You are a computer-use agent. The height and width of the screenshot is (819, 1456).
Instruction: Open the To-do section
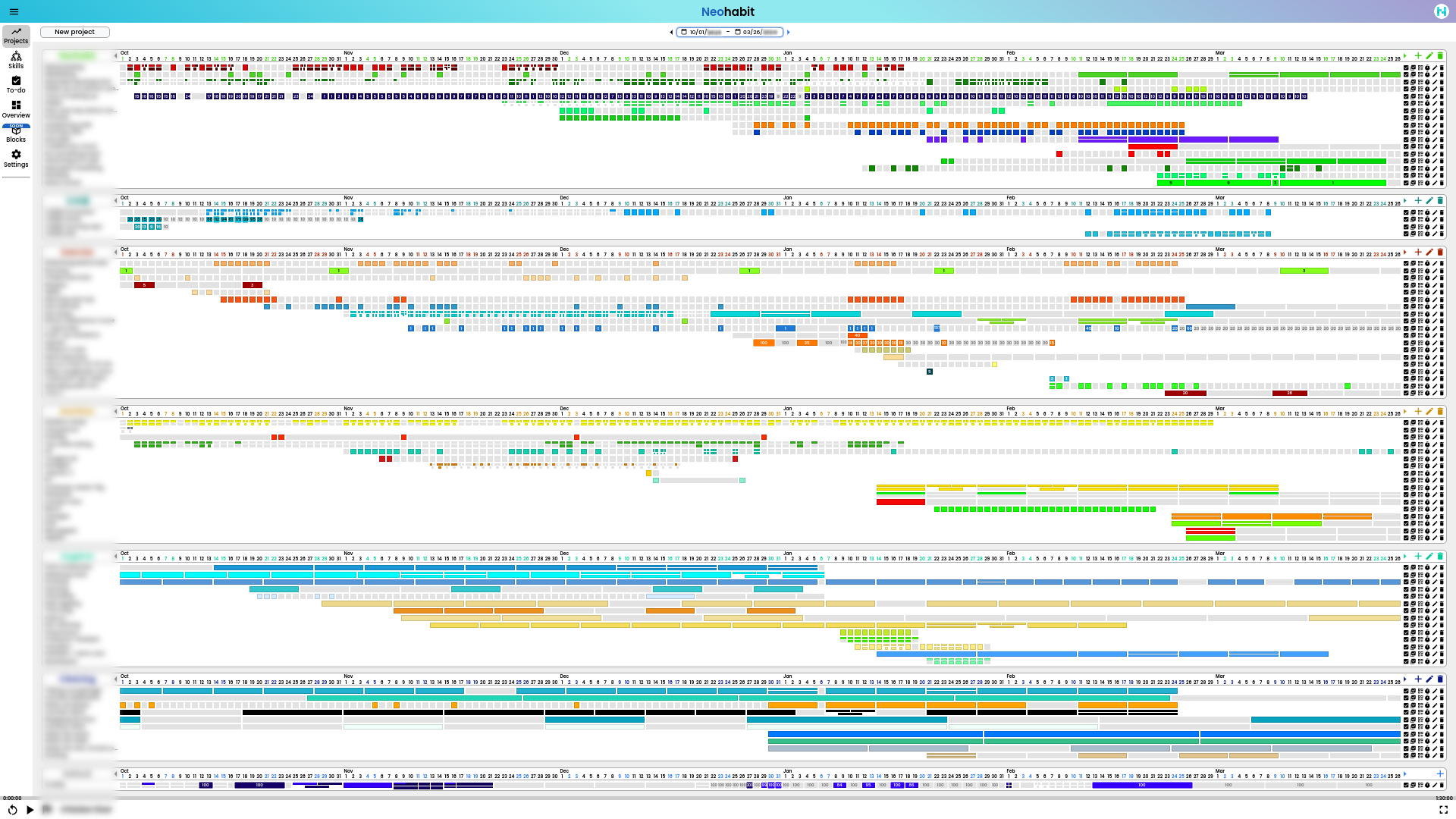[x=16, y=85]
